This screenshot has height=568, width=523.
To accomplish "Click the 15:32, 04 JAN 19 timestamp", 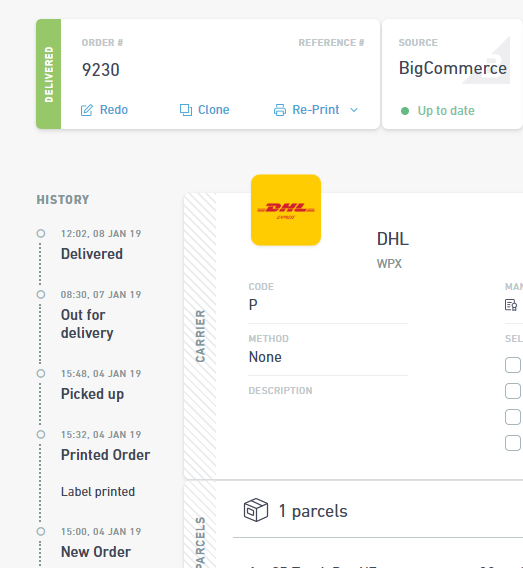I will 101,434.
